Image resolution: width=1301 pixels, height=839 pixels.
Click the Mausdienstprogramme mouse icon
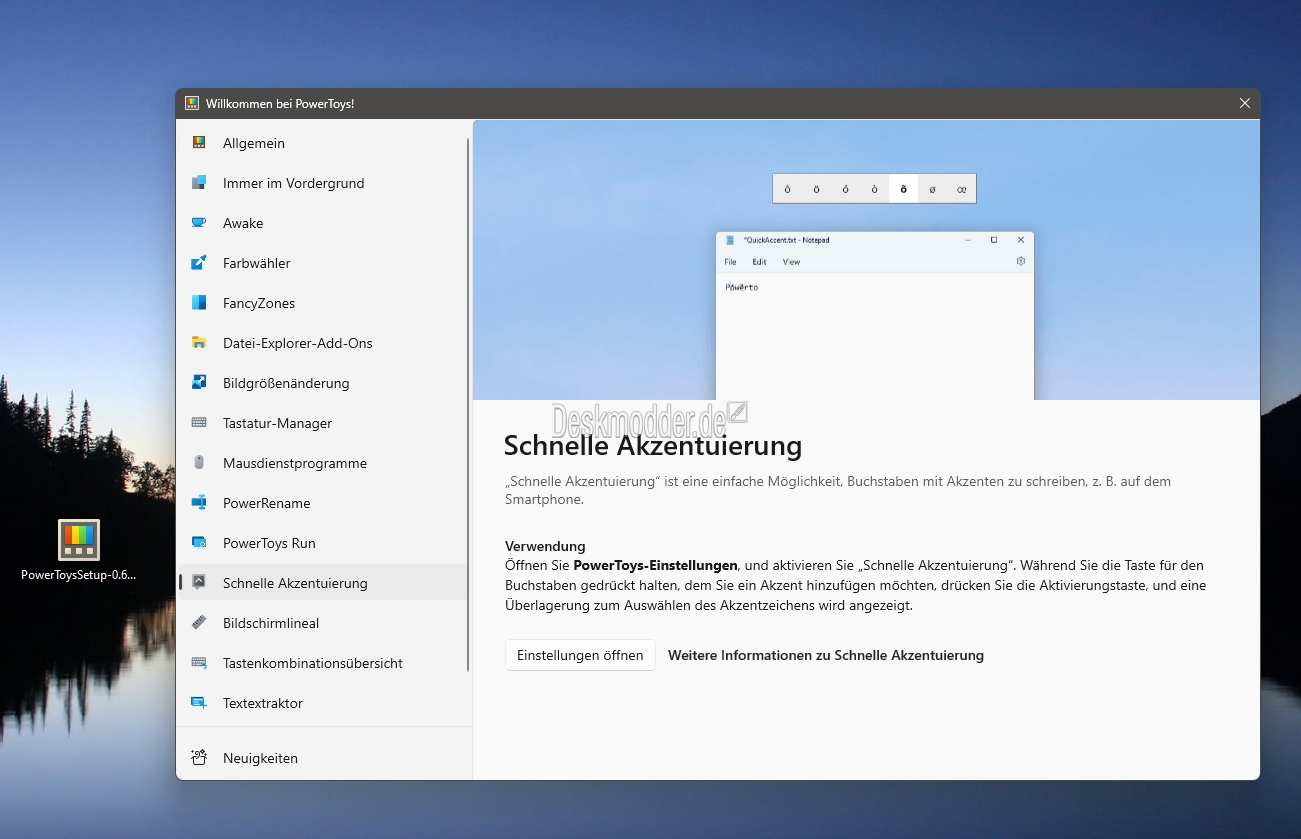click(x=199, y=463)
